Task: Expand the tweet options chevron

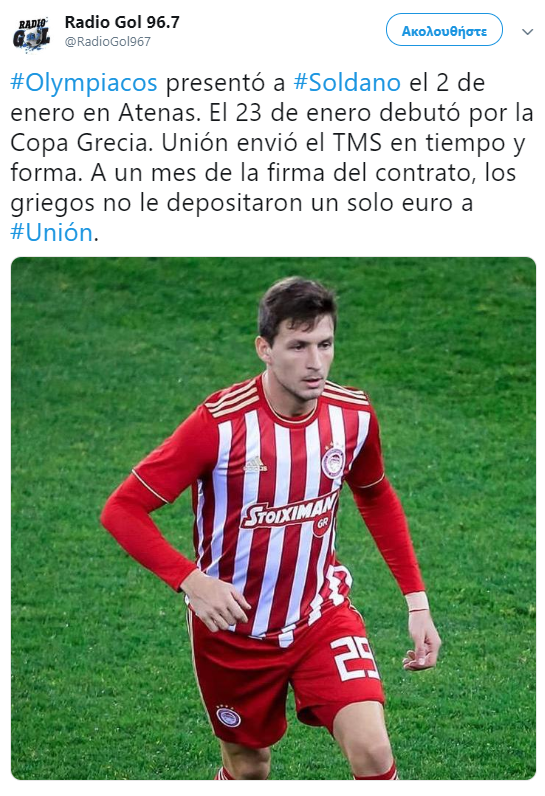Action: [x=527, y=32]
